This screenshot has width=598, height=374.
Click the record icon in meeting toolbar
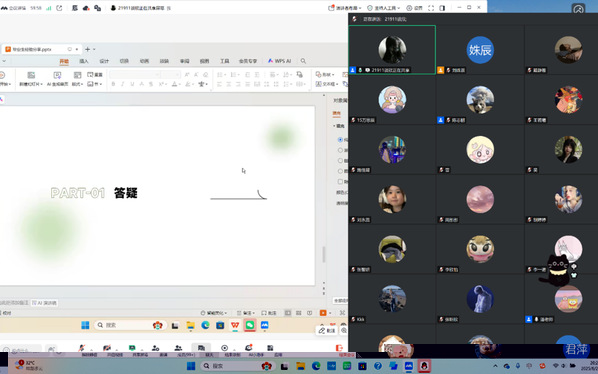click(225, 348)
